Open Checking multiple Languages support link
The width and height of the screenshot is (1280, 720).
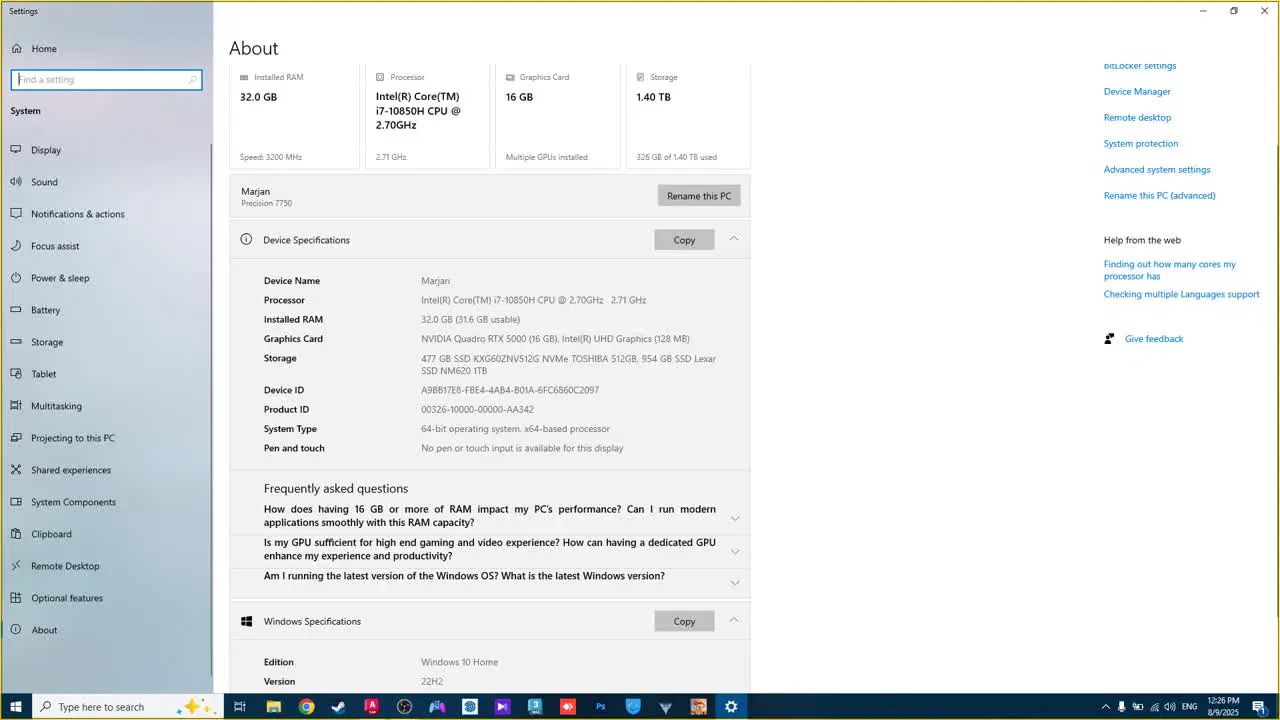pos(1181,295)
